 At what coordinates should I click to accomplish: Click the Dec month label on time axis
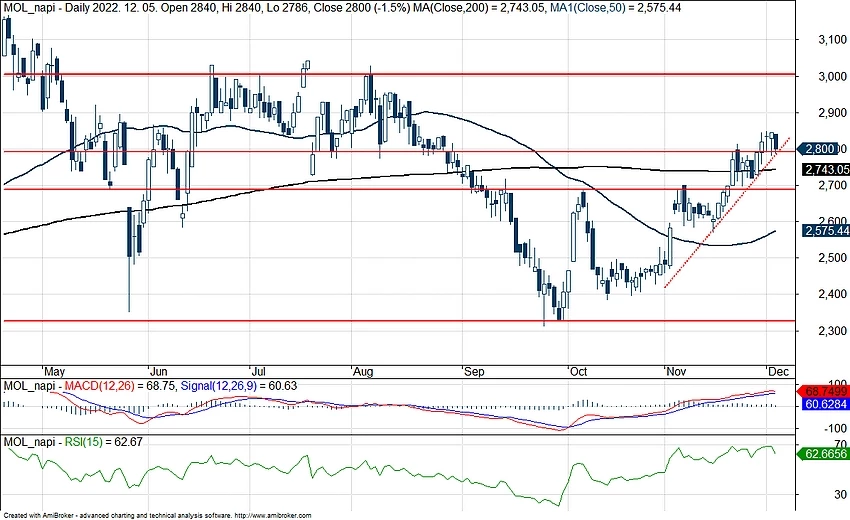(778, 371)
